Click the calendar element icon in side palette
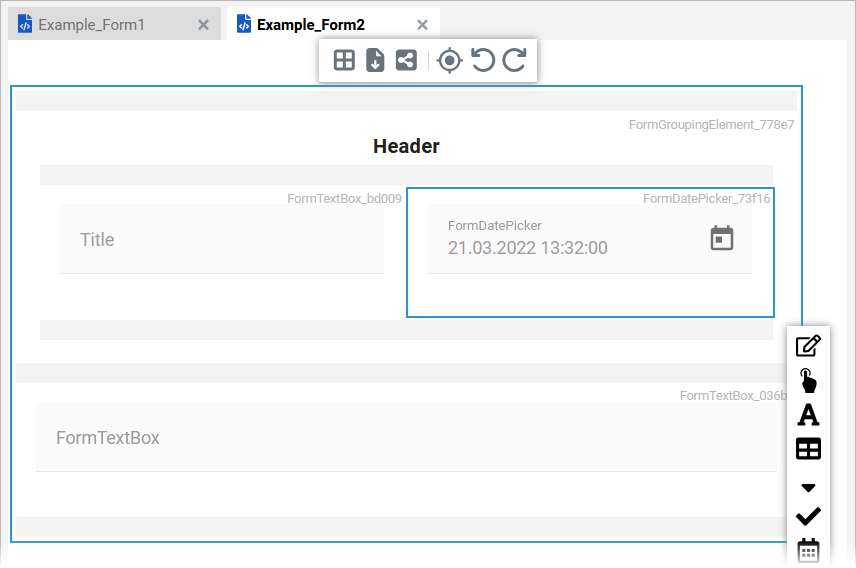856x568 pixels. click(808, 551)
